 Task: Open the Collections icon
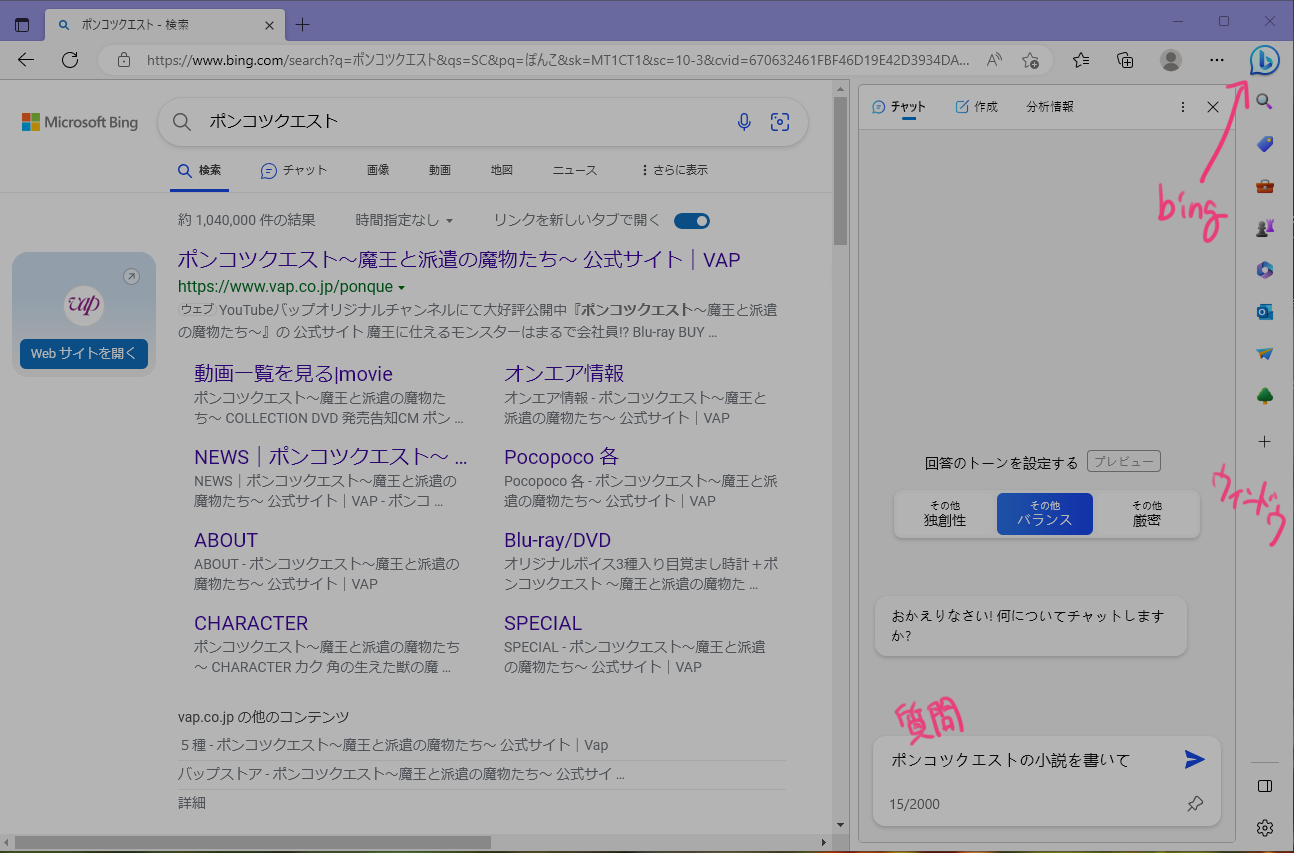point(1125,60)
